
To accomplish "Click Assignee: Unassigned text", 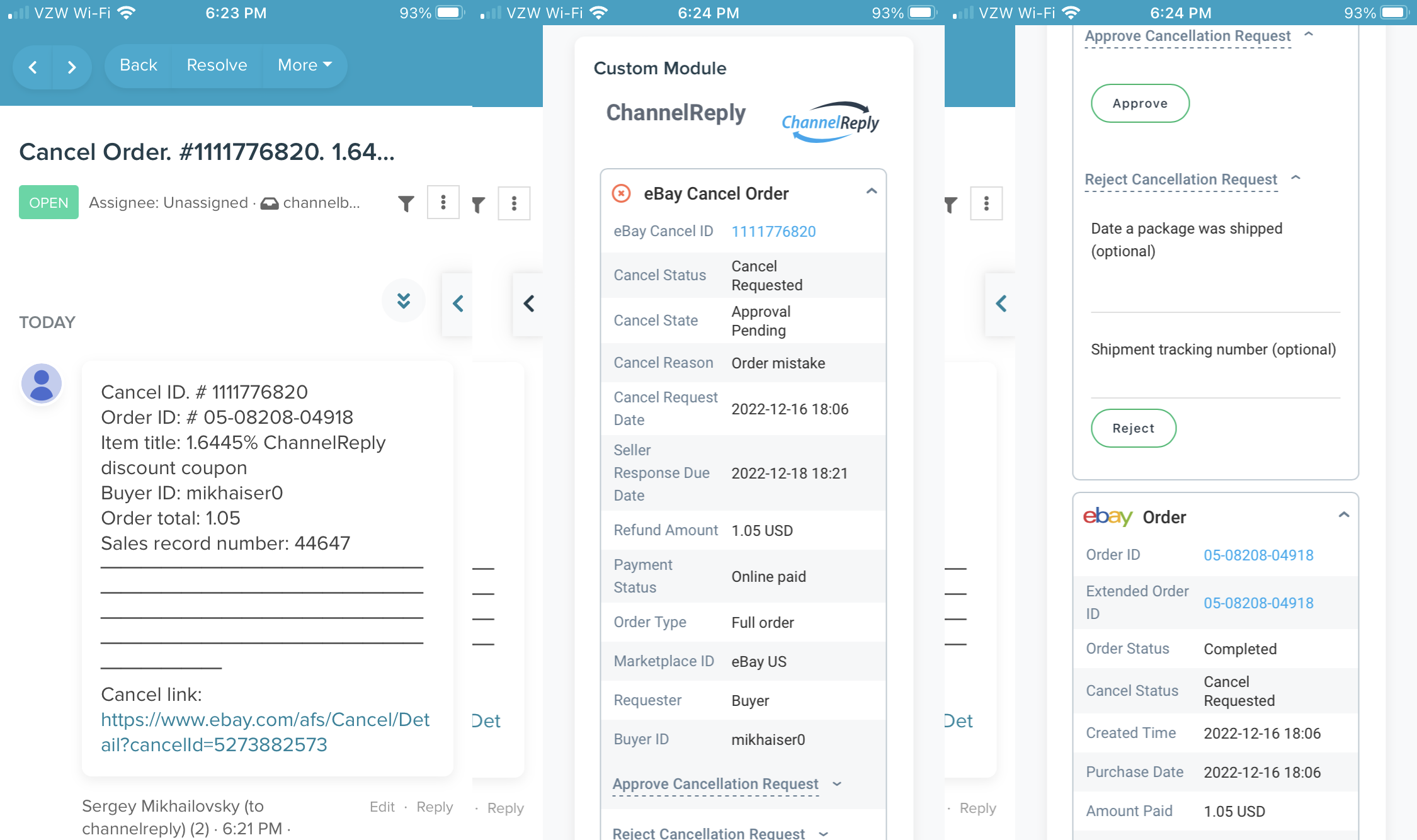I will point(168,202).
